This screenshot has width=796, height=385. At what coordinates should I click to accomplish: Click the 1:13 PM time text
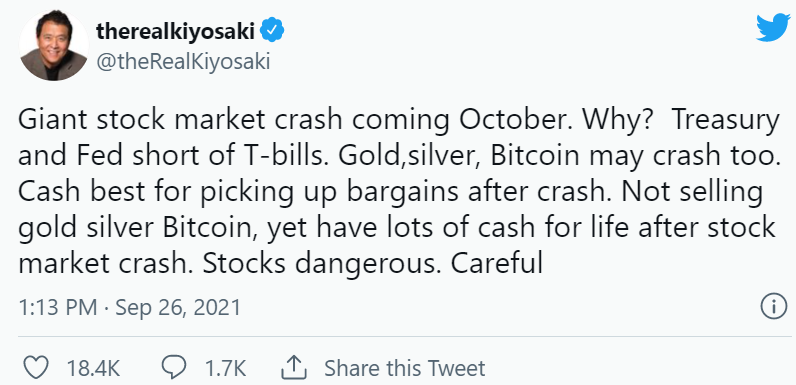coord(57,308)
